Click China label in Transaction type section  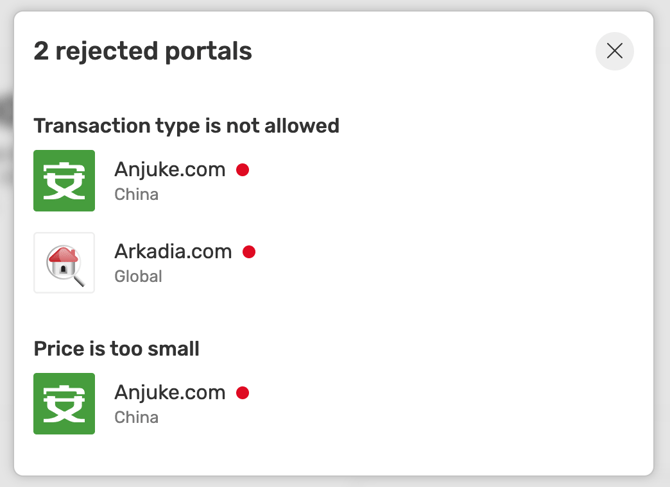136,194
